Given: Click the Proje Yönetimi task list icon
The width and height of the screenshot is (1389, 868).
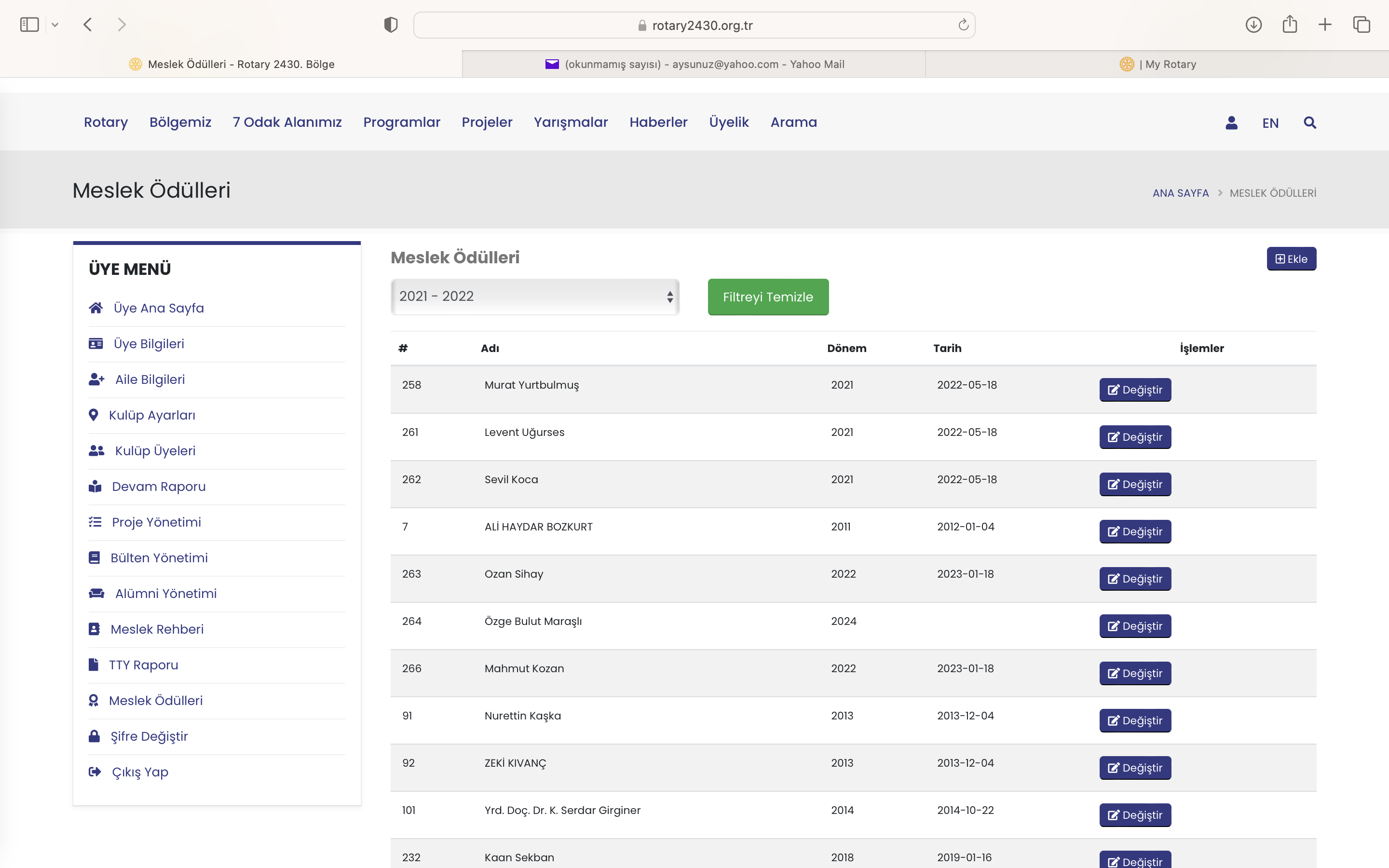Looking at the screenshot, I should (95, 522).
